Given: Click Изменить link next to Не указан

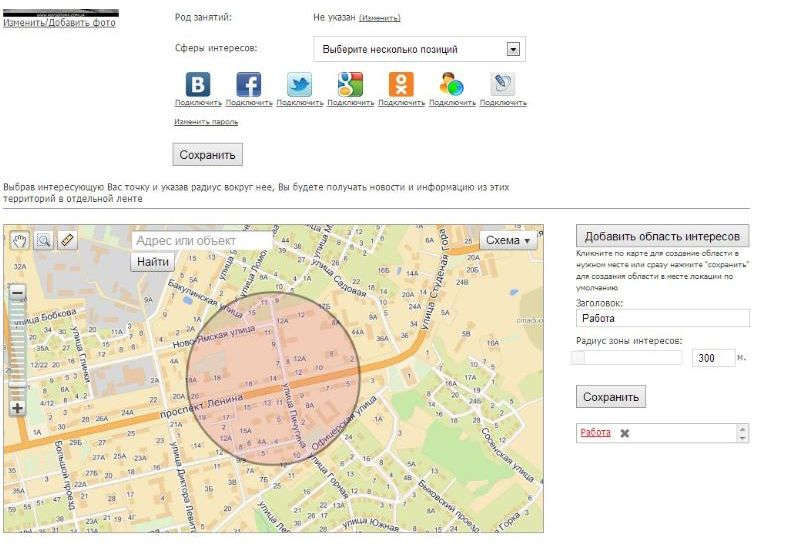Looking at the screenshot, I should 379,18.
